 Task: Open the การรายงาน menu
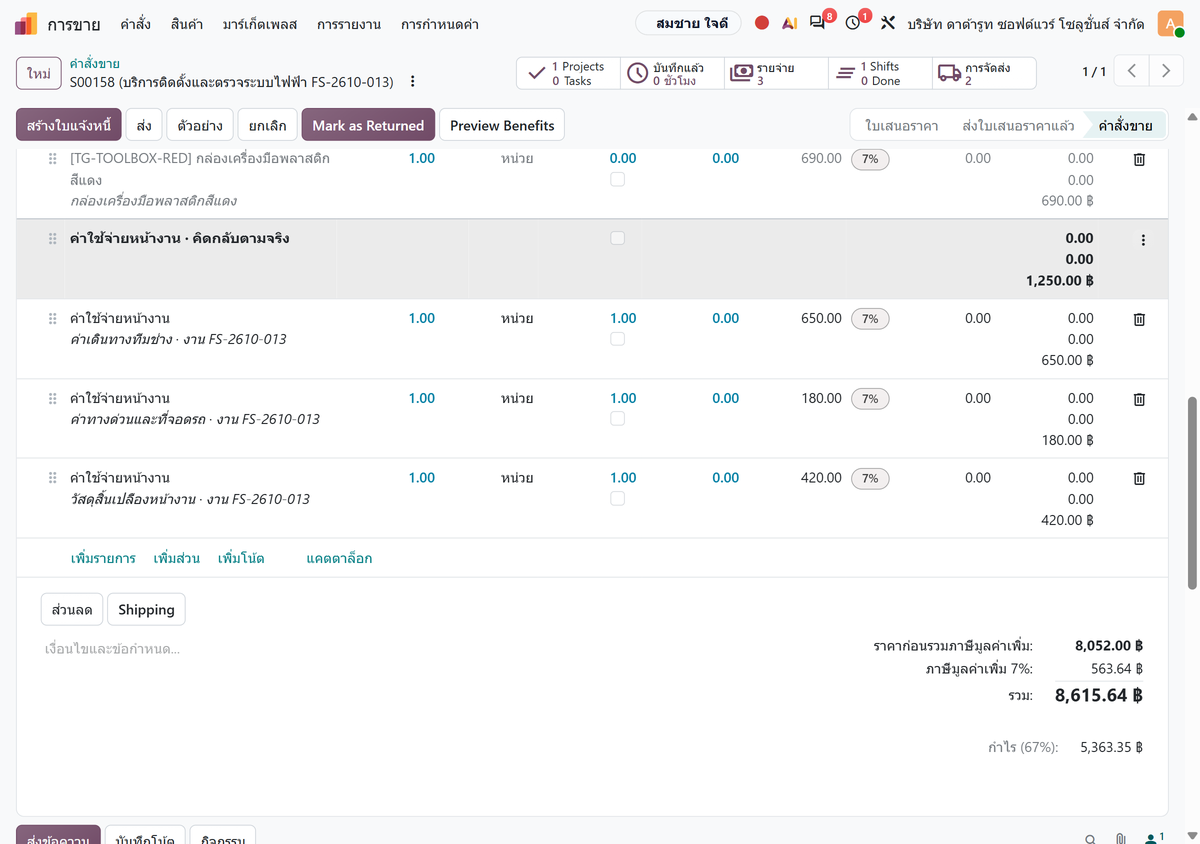coord(349,23)
